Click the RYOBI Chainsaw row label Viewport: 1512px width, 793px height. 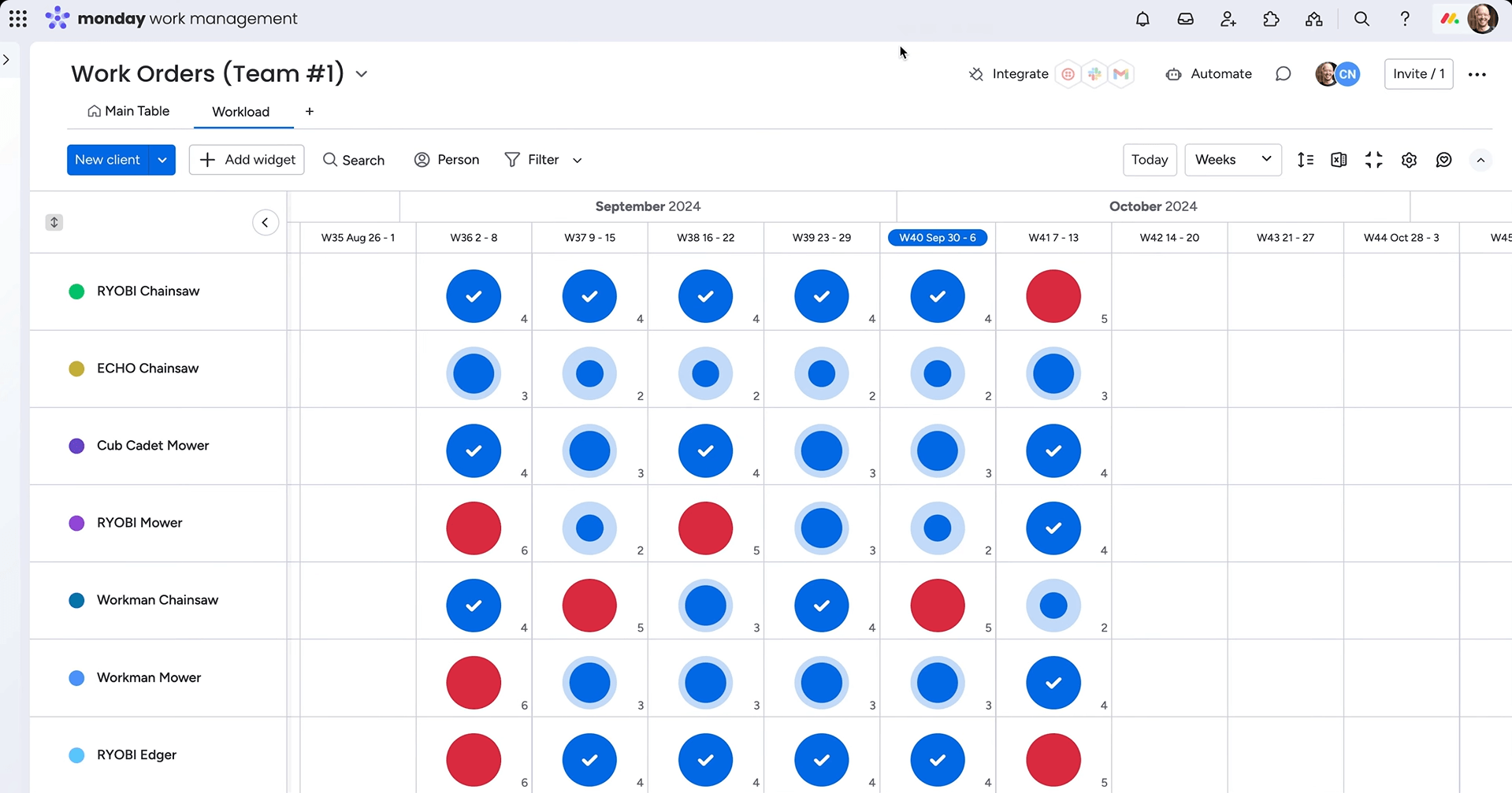click(x=148, y=291)
